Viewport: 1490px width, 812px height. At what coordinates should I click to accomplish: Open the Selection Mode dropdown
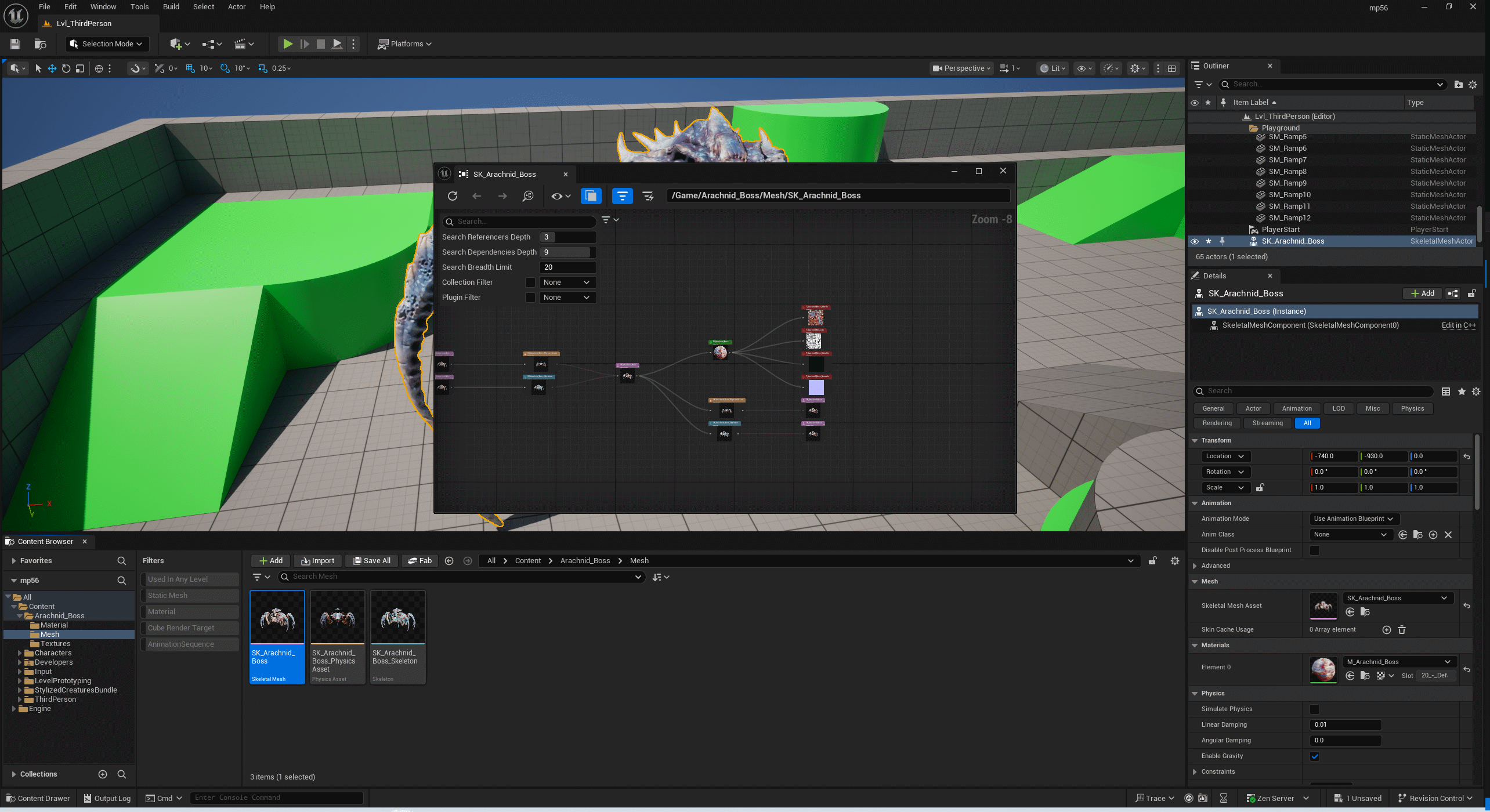[x=107, y=44]
